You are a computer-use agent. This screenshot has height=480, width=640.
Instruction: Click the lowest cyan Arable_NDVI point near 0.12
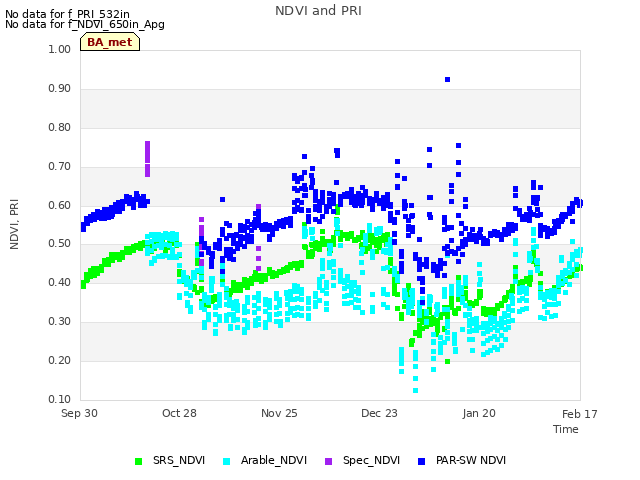pyautogui.click(x=416, y=391)
